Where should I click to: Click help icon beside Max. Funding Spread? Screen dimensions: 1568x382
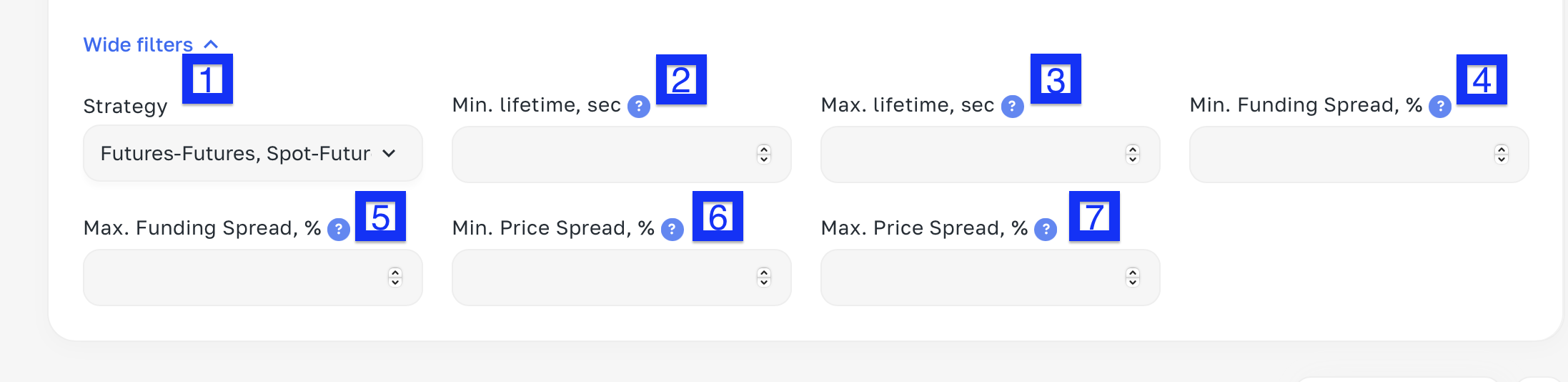coord(338,230)
